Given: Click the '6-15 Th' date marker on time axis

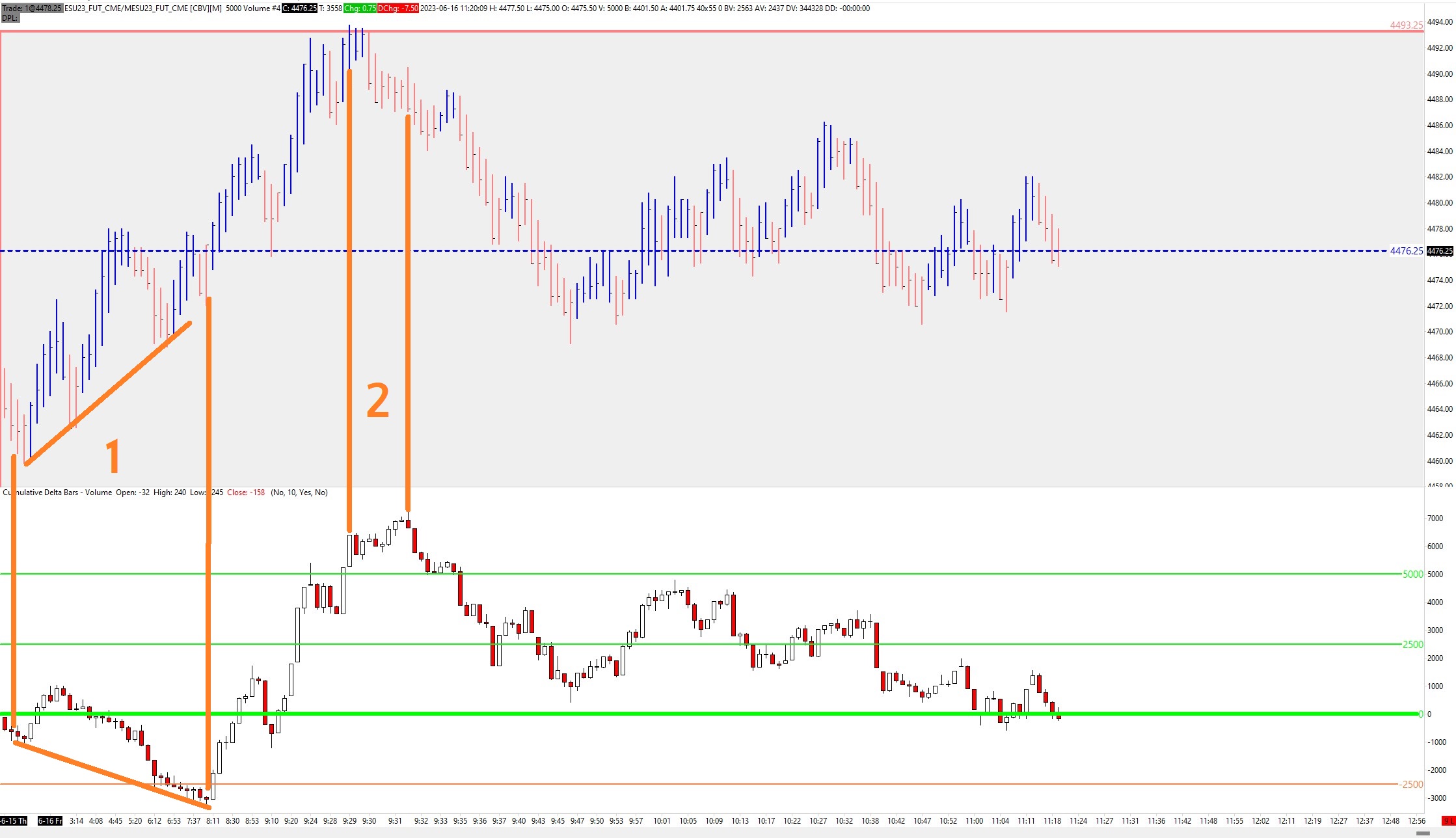Looking at the screenshot, I should [14, 821].
